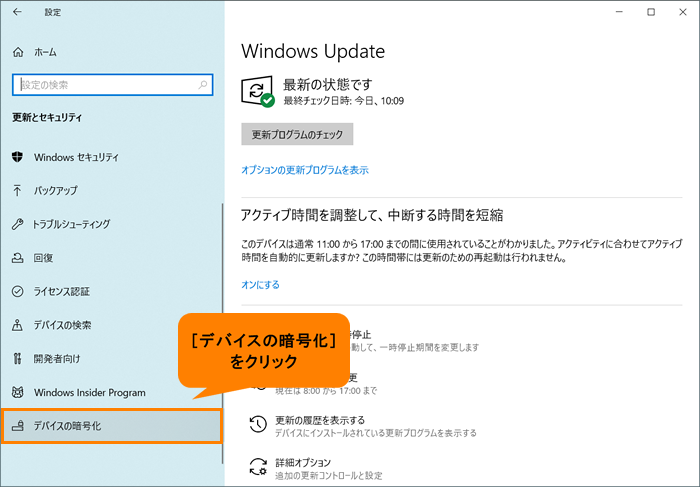
Task: Maximize the Settings window
Action: [651, 12]
